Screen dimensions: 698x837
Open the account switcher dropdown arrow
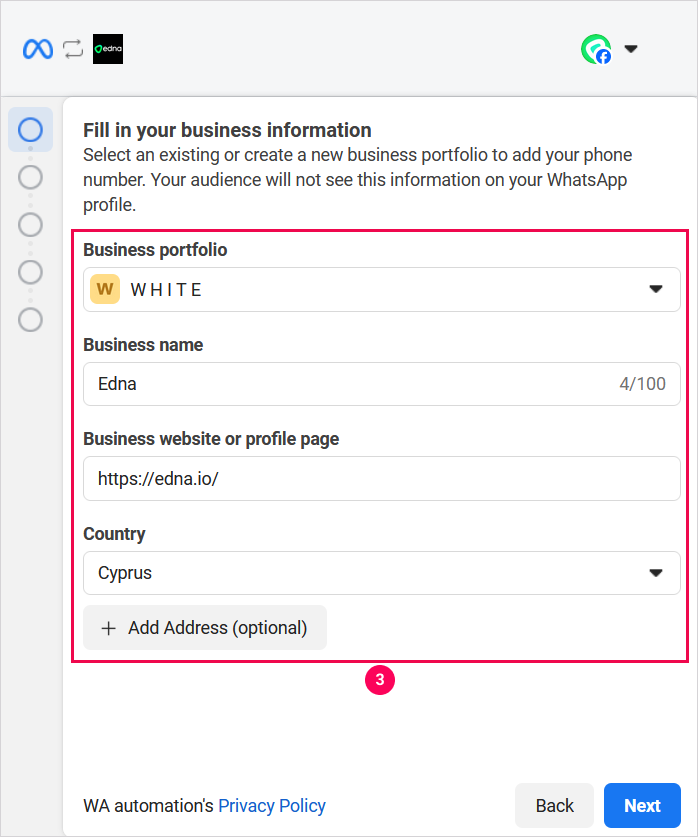coord(631,49)
